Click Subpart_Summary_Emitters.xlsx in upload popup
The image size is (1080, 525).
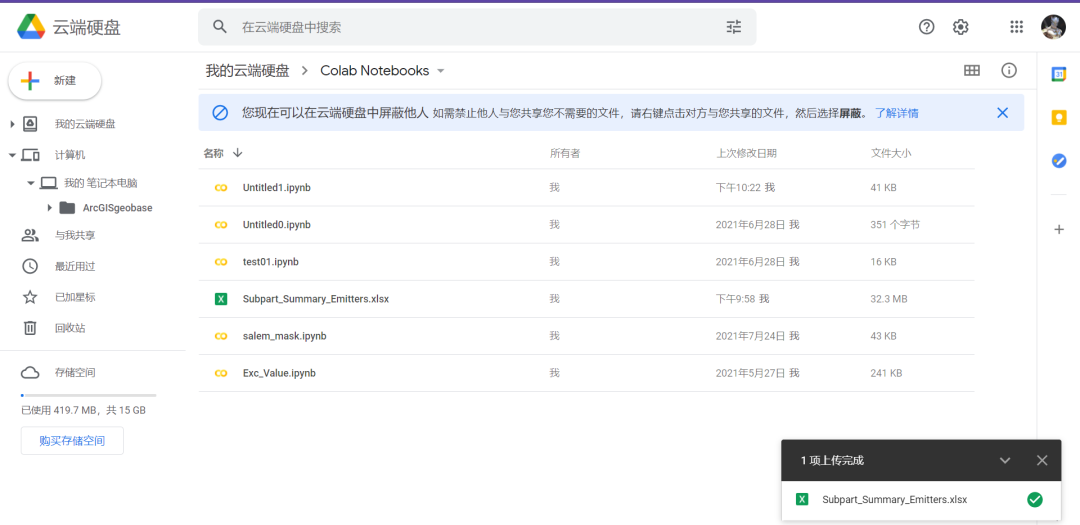pos(895,500)
